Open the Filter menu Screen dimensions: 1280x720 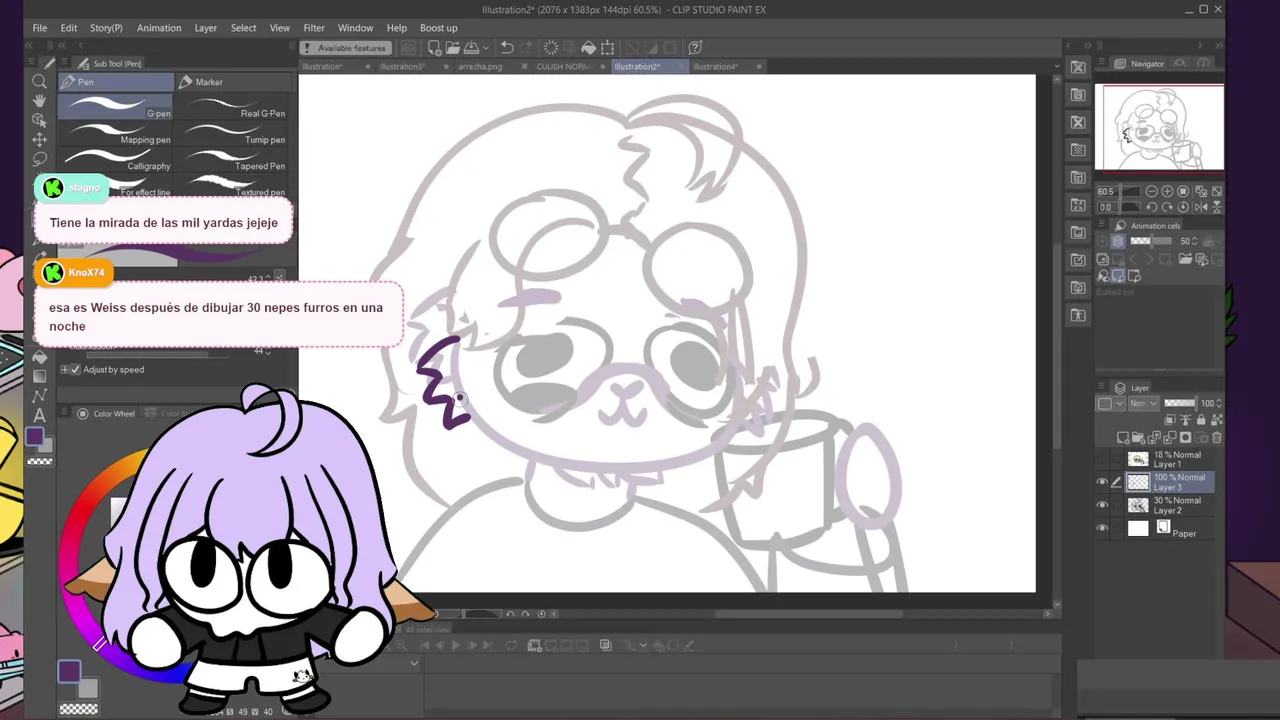(314, 28)
